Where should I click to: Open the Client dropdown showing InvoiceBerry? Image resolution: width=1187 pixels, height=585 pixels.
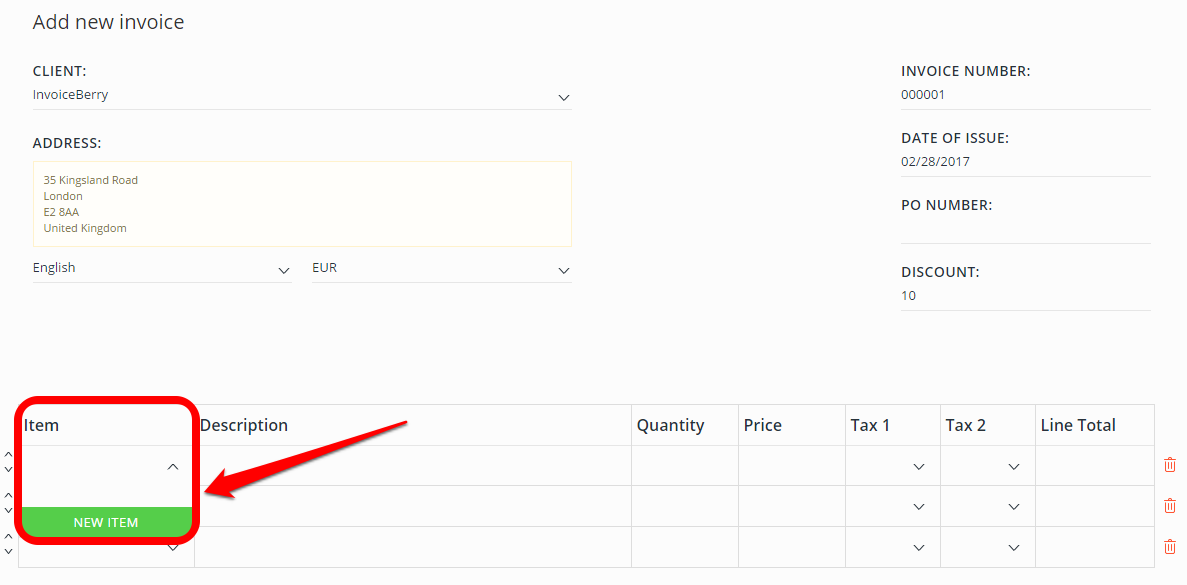[302, 96]
